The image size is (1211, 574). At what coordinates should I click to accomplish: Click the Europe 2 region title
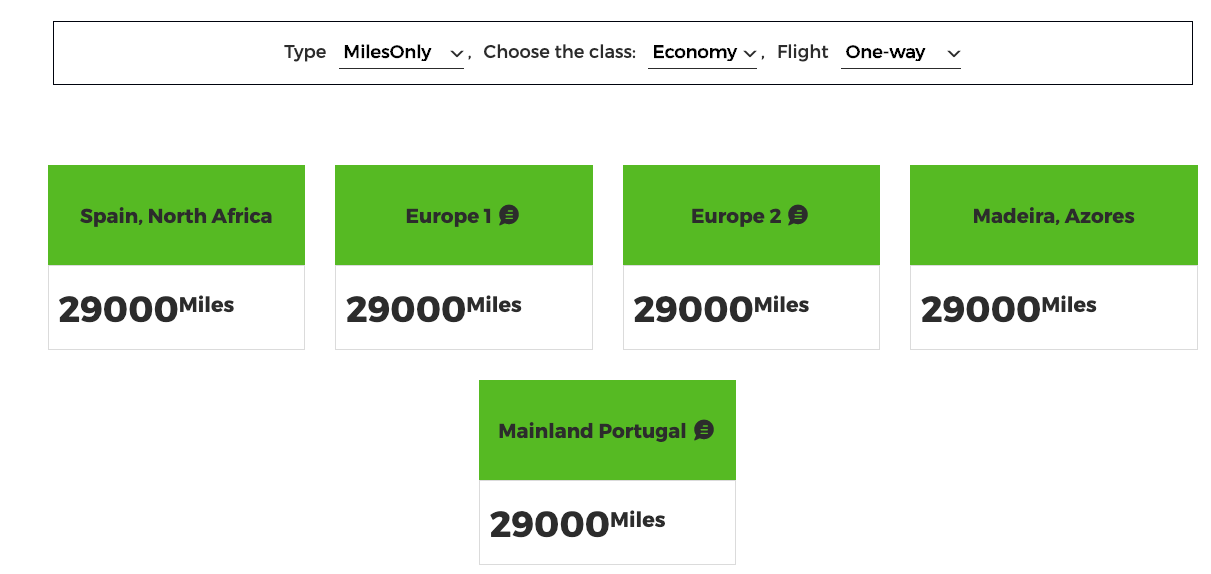(x=735, y=216)
